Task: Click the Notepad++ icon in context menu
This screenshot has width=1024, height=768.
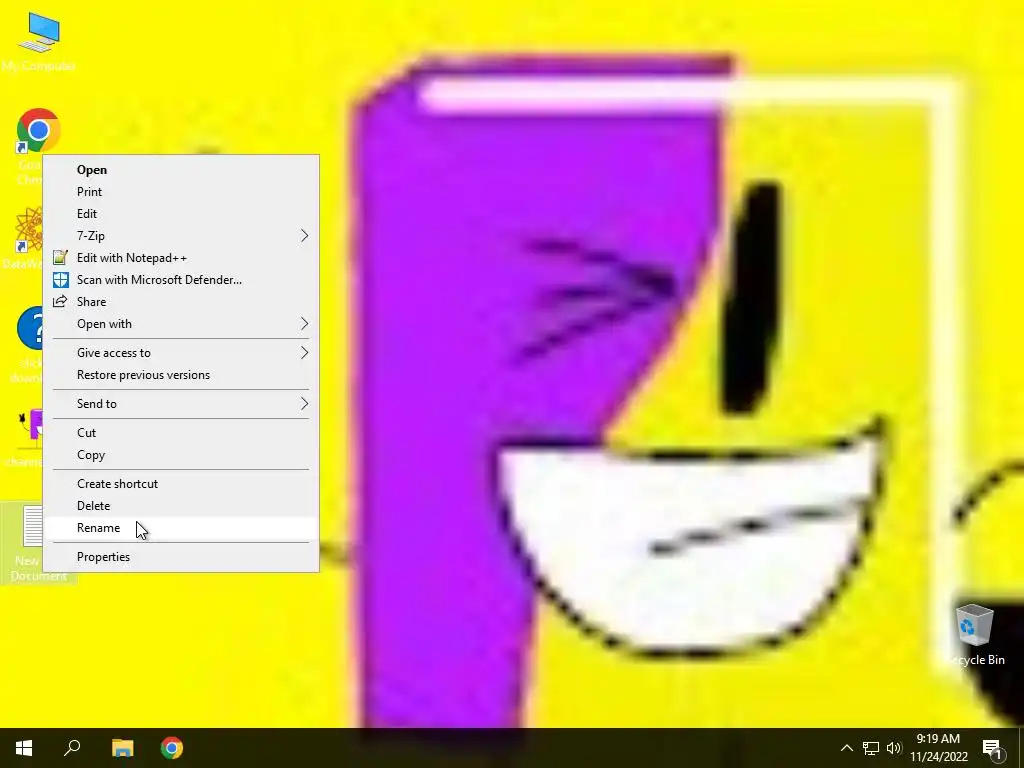Action: pyautogui.click(x=60, y=257)
